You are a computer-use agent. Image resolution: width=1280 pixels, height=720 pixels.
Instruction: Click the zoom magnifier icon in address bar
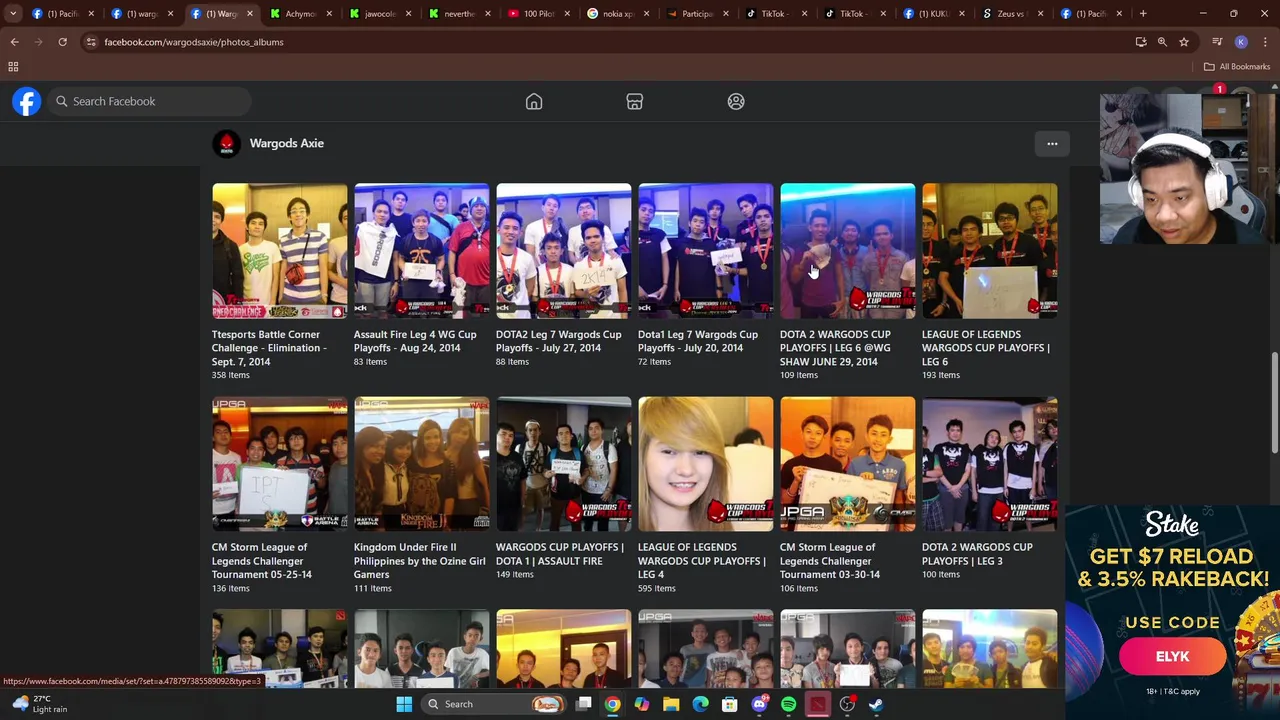tap(1162, 42)
